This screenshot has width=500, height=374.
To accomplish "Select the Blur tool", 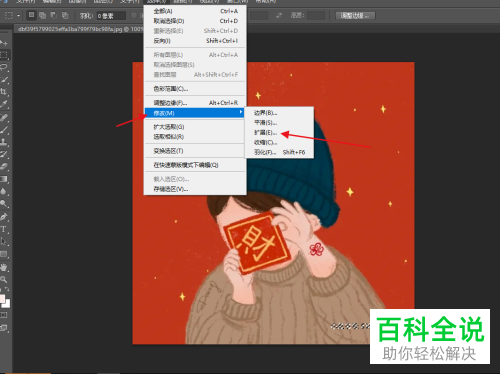I will [4, 191].
